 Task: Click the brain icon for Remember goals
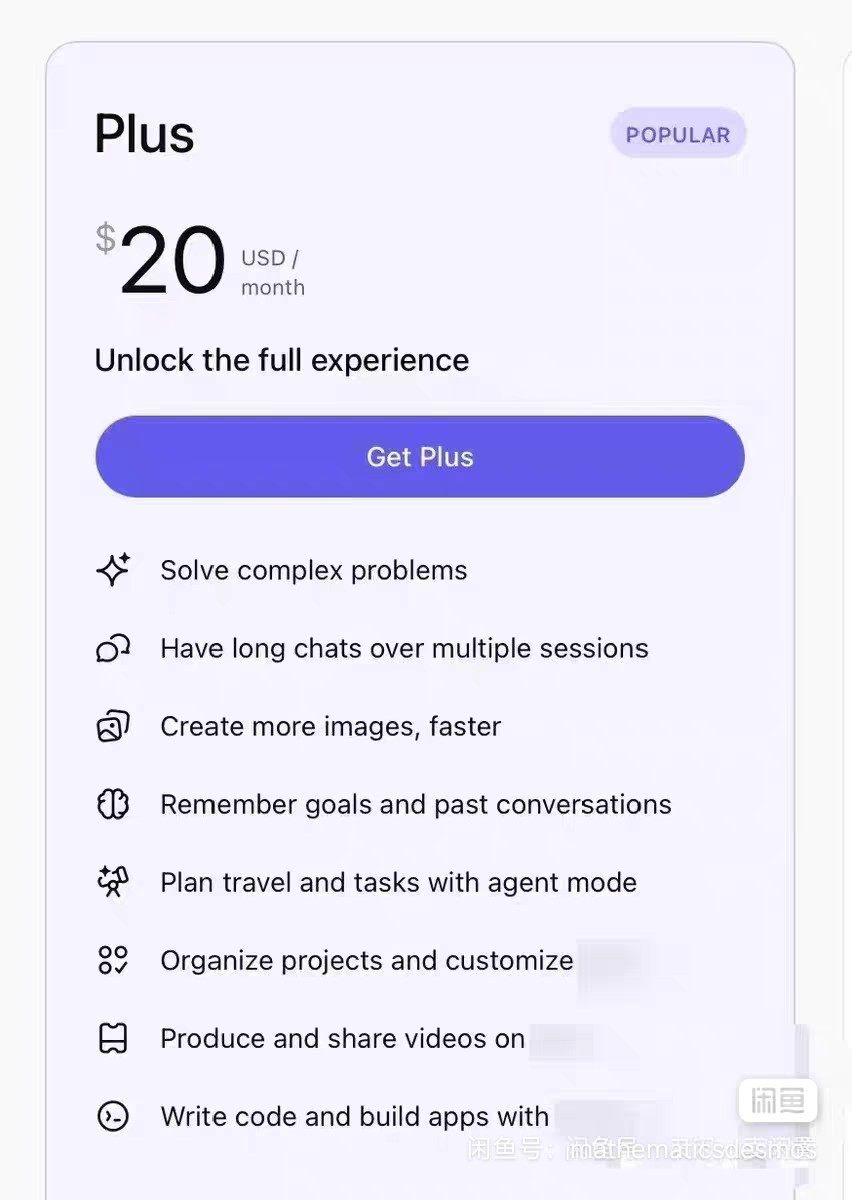[x=113, y=804]
